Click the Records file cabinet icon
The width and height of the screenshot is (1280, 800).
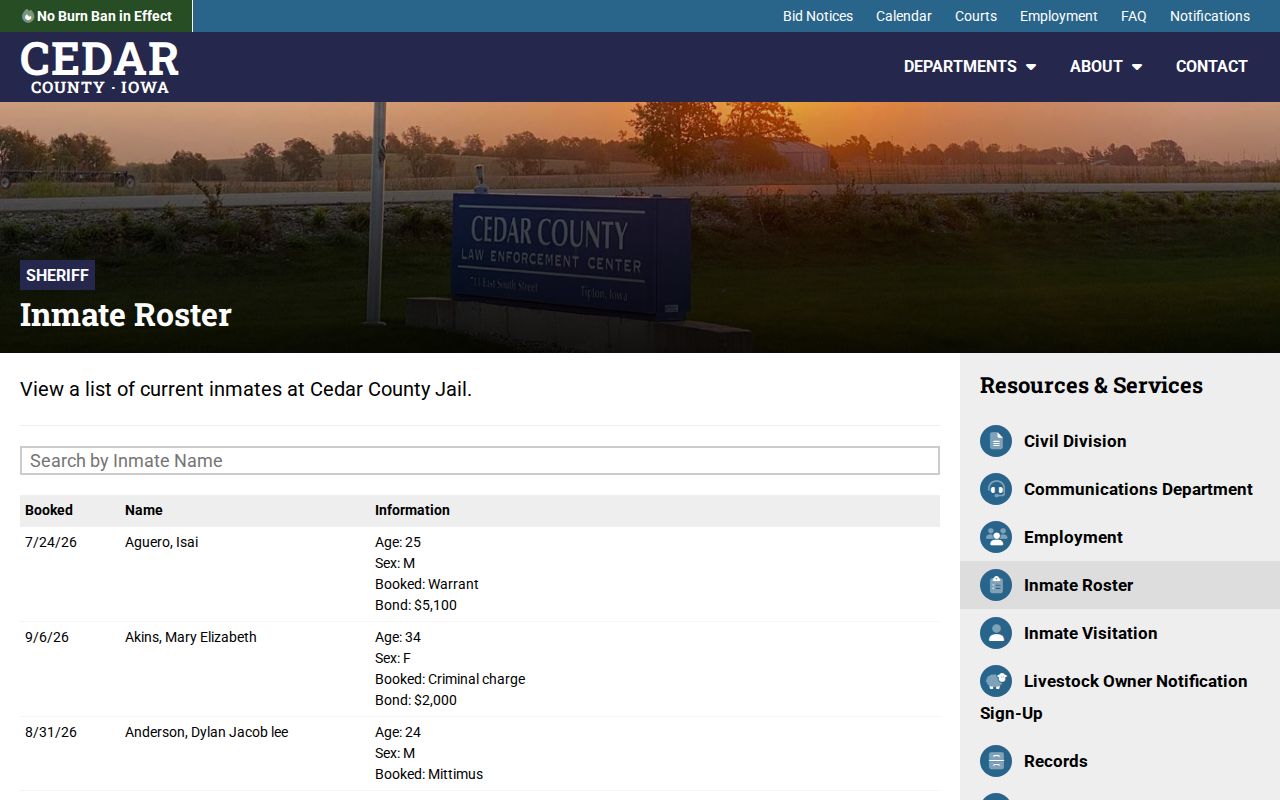pyautogui.click(x=996, y=761)
